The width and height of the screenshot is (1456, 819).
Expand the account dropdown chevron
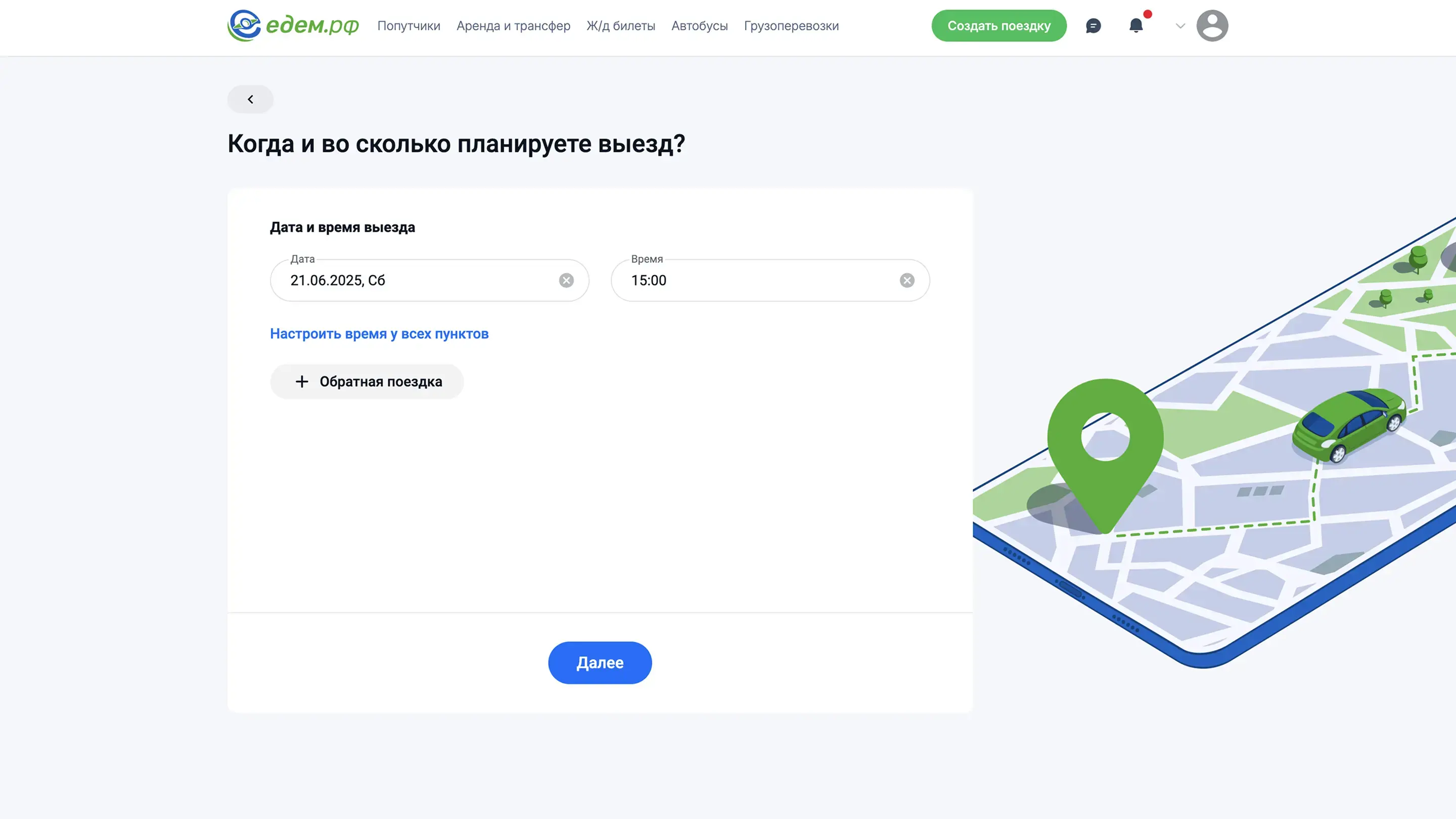point(1180,26)
